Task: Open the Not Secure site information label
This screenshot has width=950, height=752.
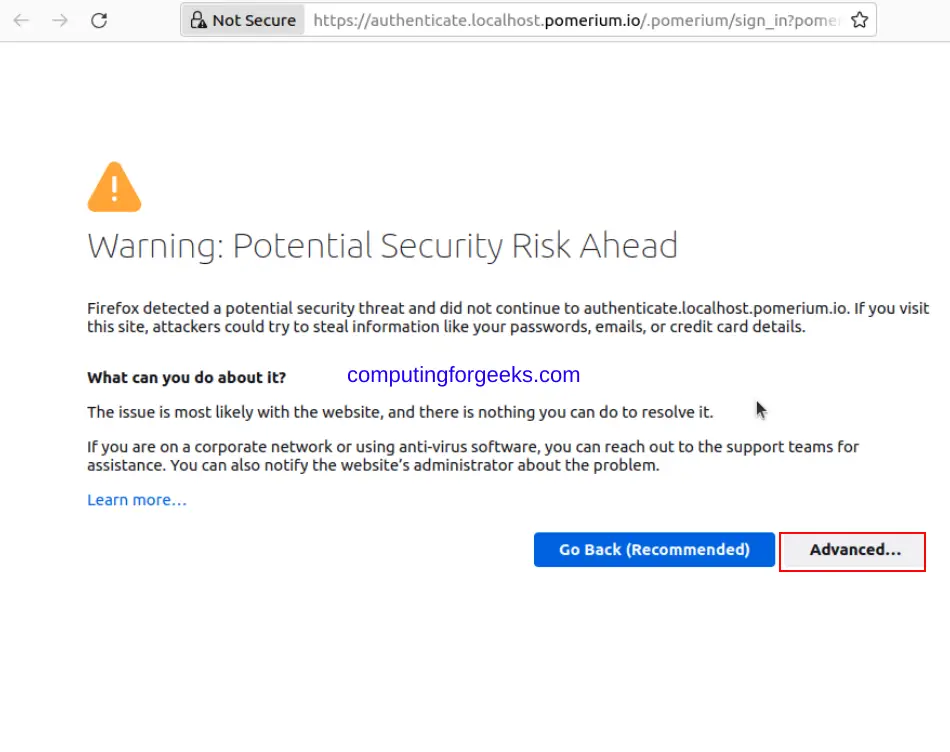Action: tap(243, 20)
